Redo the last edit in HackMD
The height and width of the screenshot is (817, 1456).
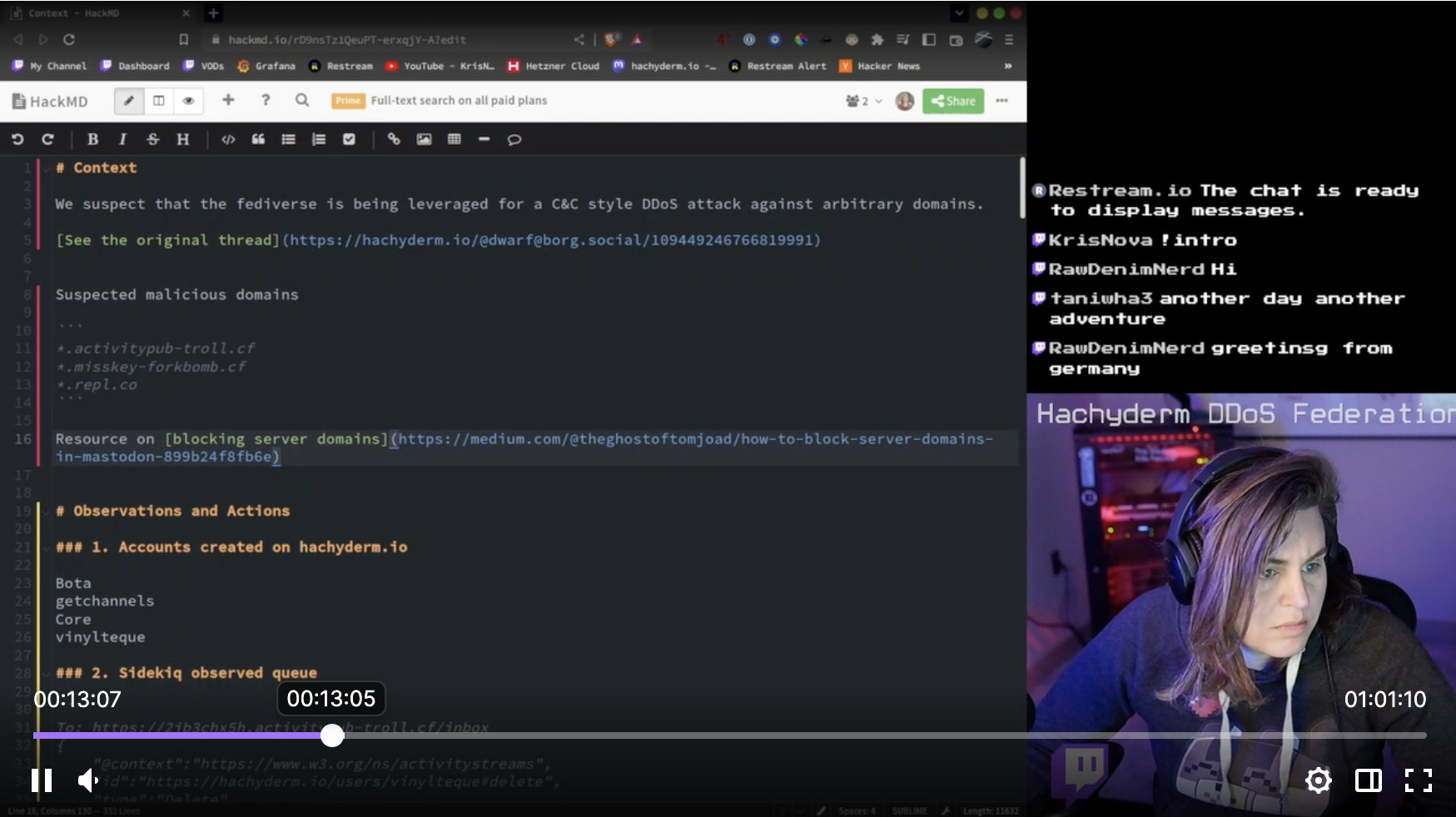point(47,140)
